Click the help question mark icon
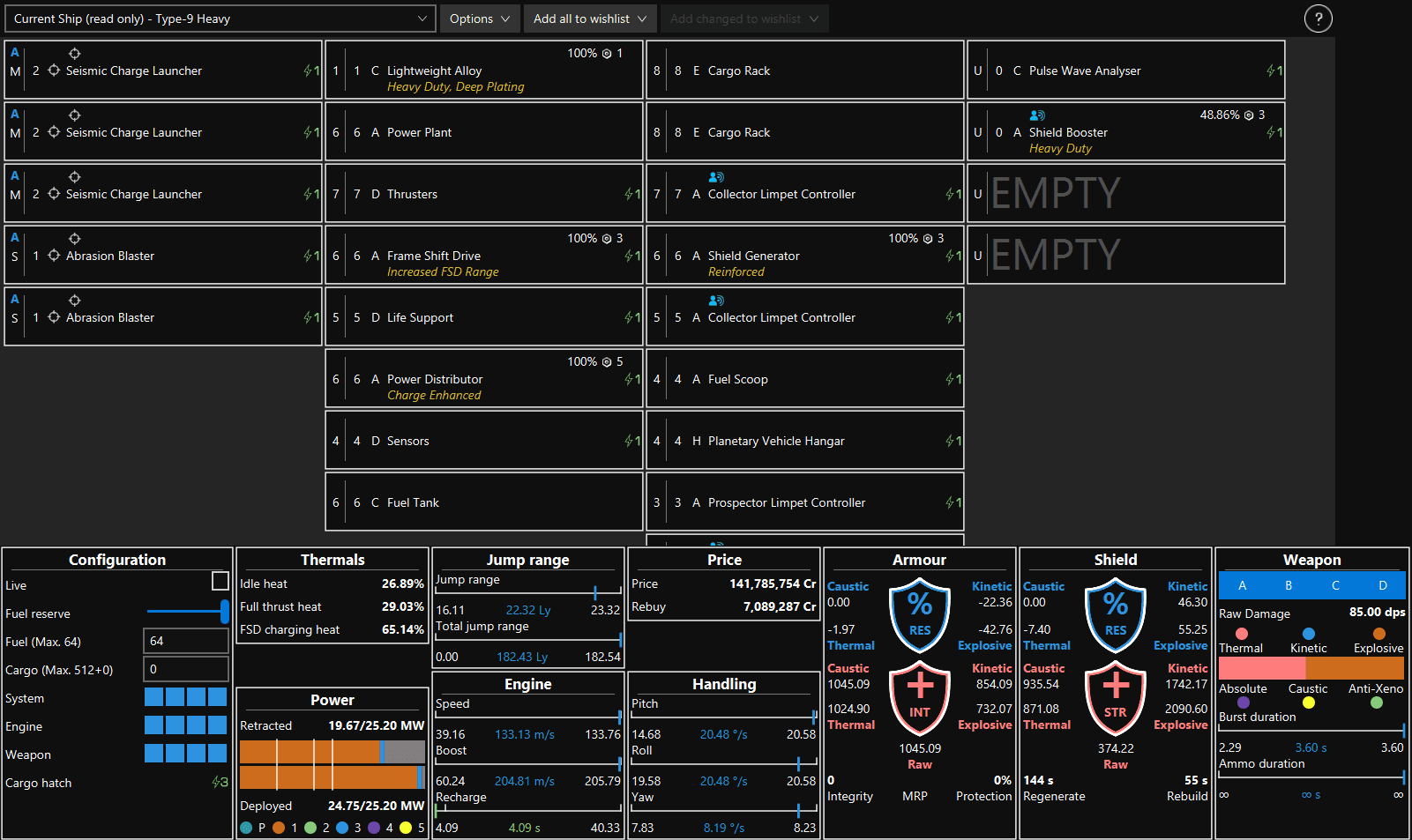This screenshot has width=1412, height=840. point(1318,19)
